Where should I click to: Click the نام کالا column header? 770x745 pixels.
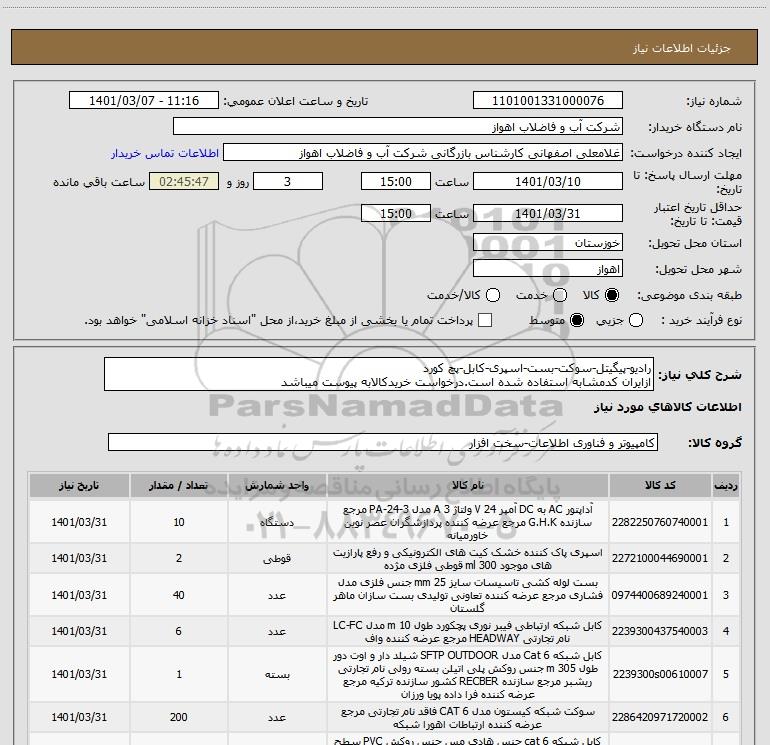(x=468, y=485)
